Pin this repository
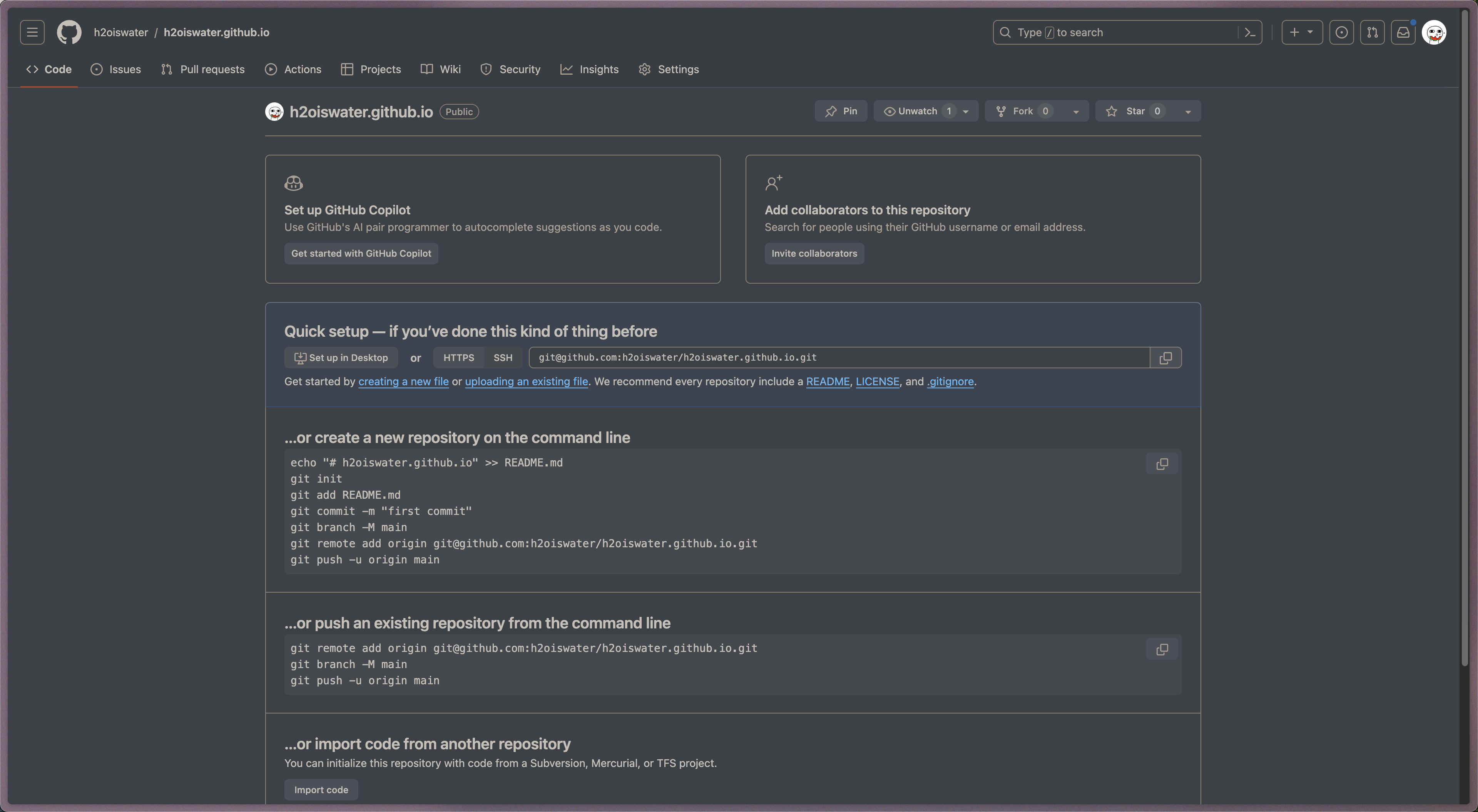Screen dimensions: 1478x812 click(x=841, y=111)
